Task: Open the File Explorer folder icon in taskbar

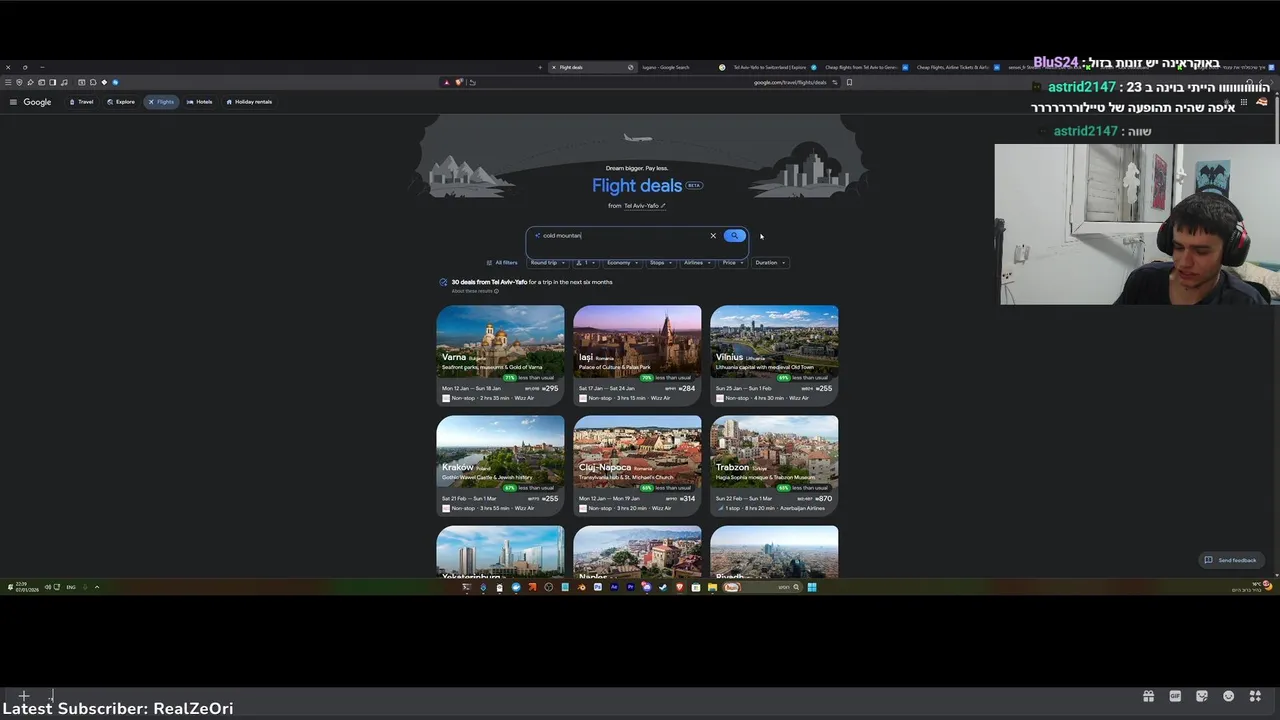Action: pos(712,587)
